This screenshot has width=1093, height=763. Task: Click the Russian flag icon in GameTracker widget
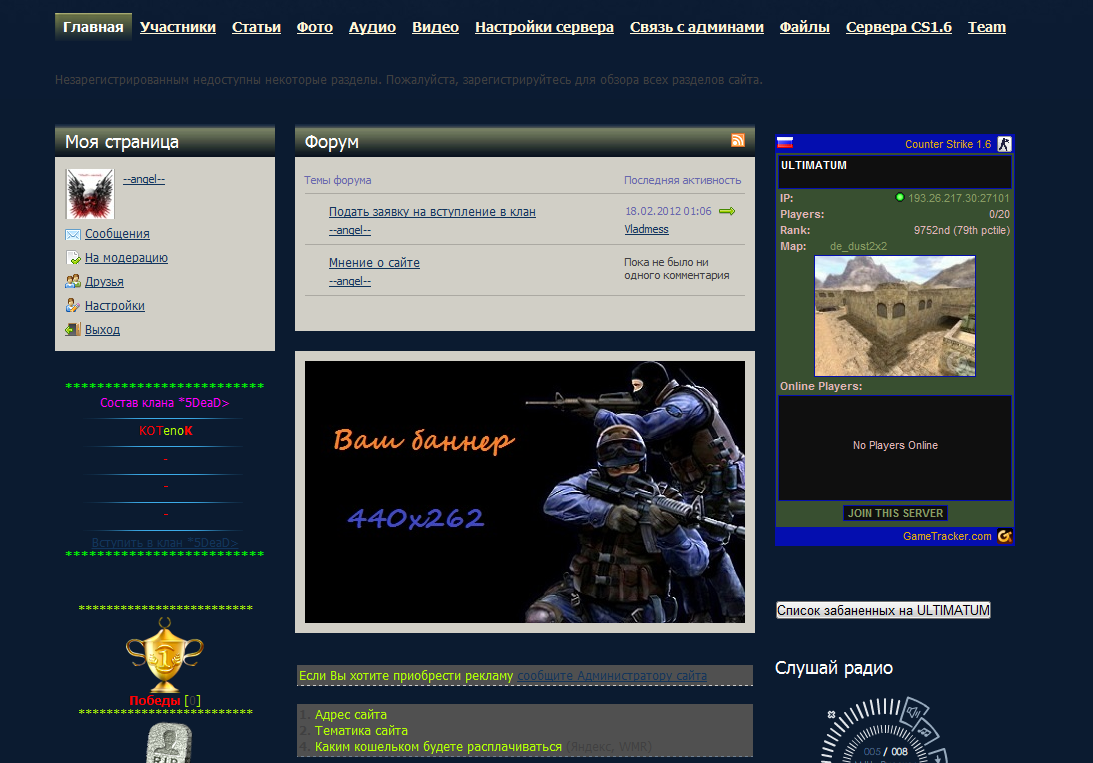click(786, 143)
